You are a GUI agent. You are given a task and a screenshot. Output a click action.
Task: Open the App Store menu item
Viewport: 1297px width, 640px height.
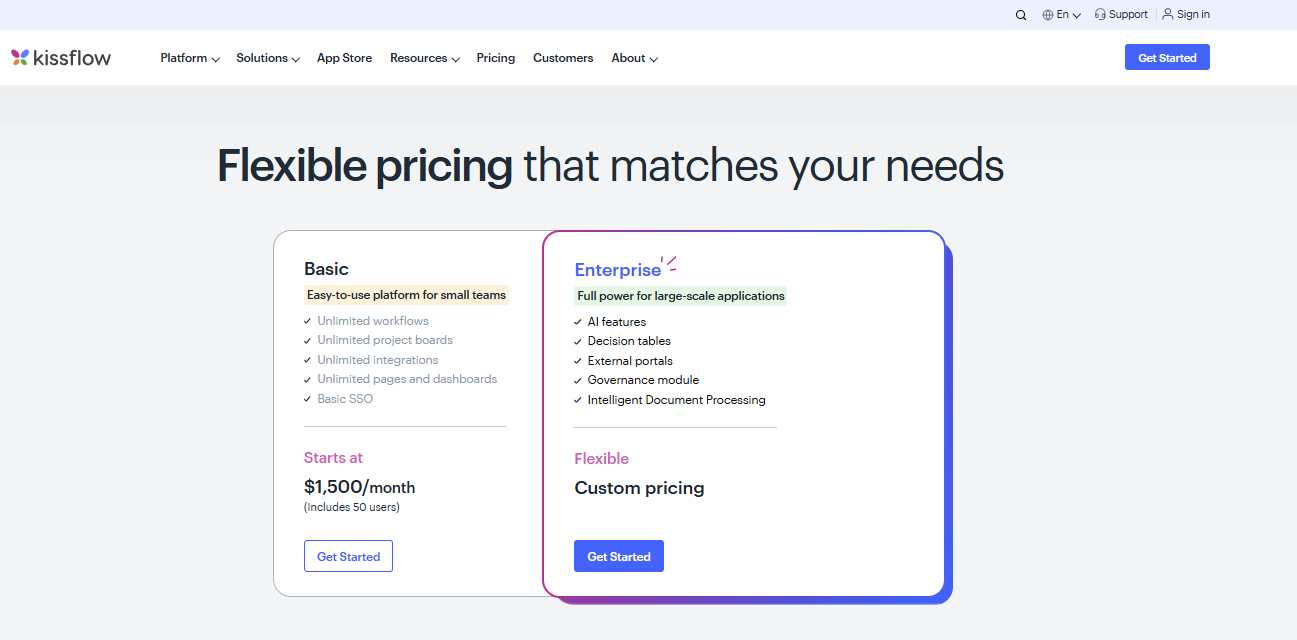pos(344,58)
